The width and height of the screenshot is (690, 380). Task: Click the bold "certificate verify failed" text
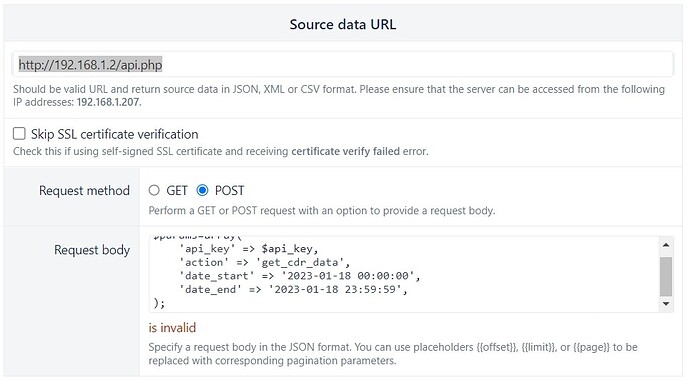point(345,151)
